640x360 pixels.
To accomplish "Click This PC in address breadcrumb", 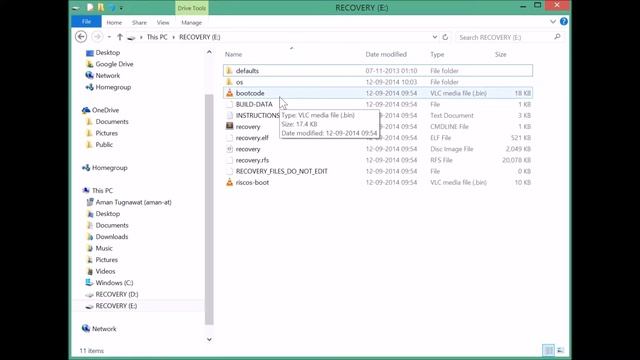I will point(157,37).
